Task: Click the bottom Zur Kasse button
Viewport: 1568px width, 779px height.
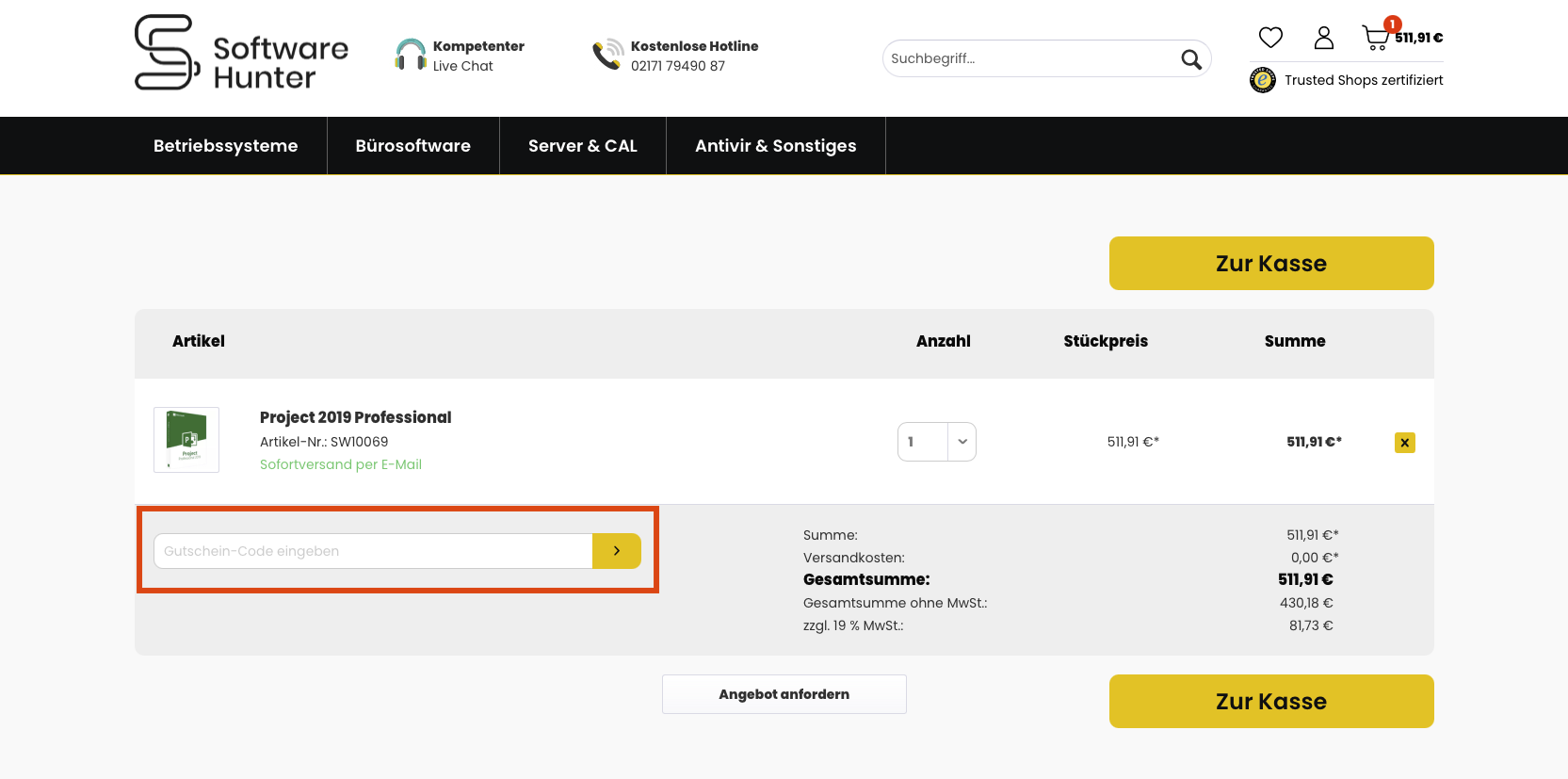Action: [x=1271, y=701]
